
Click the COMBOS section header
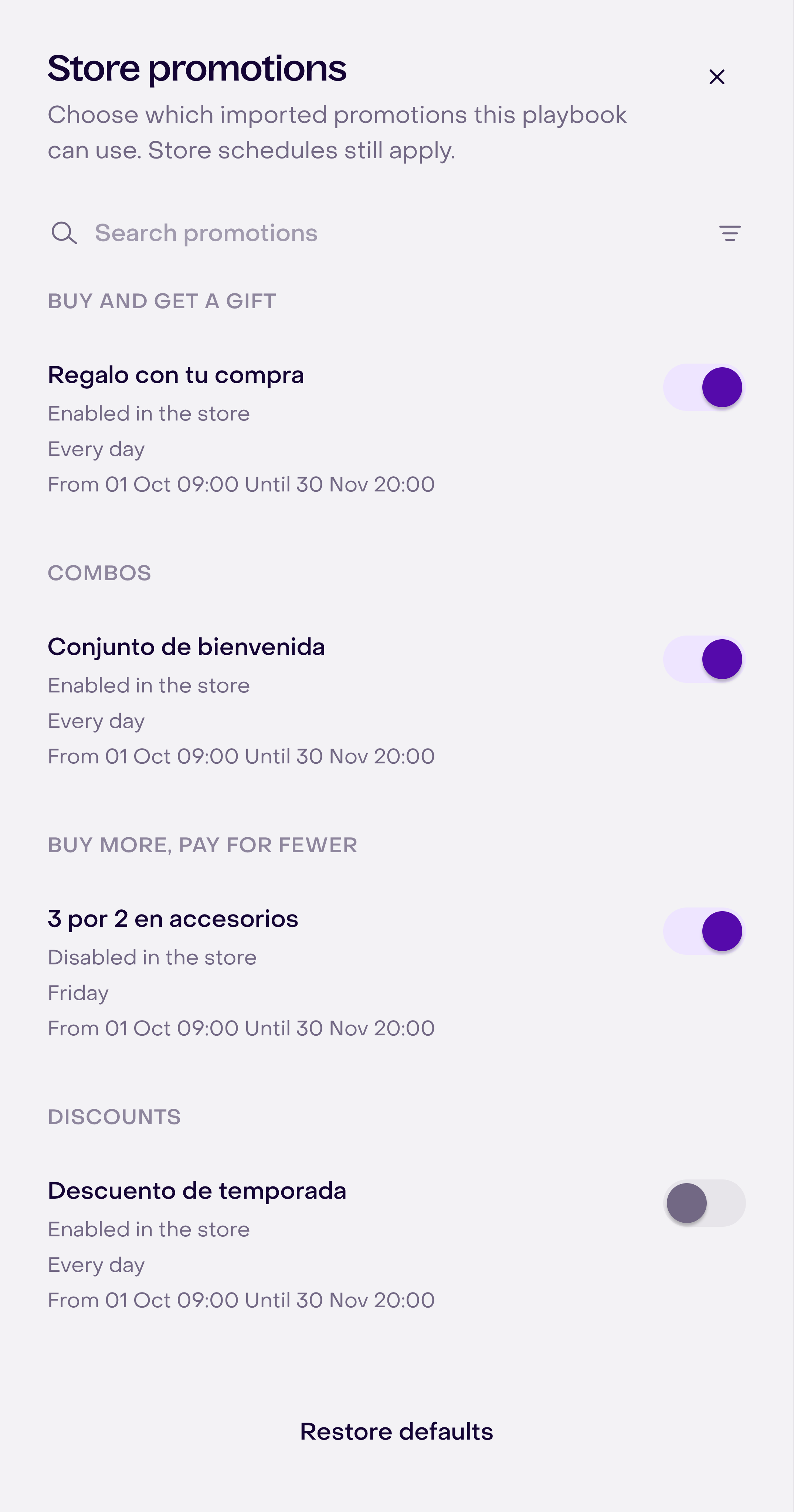(99, 573)
